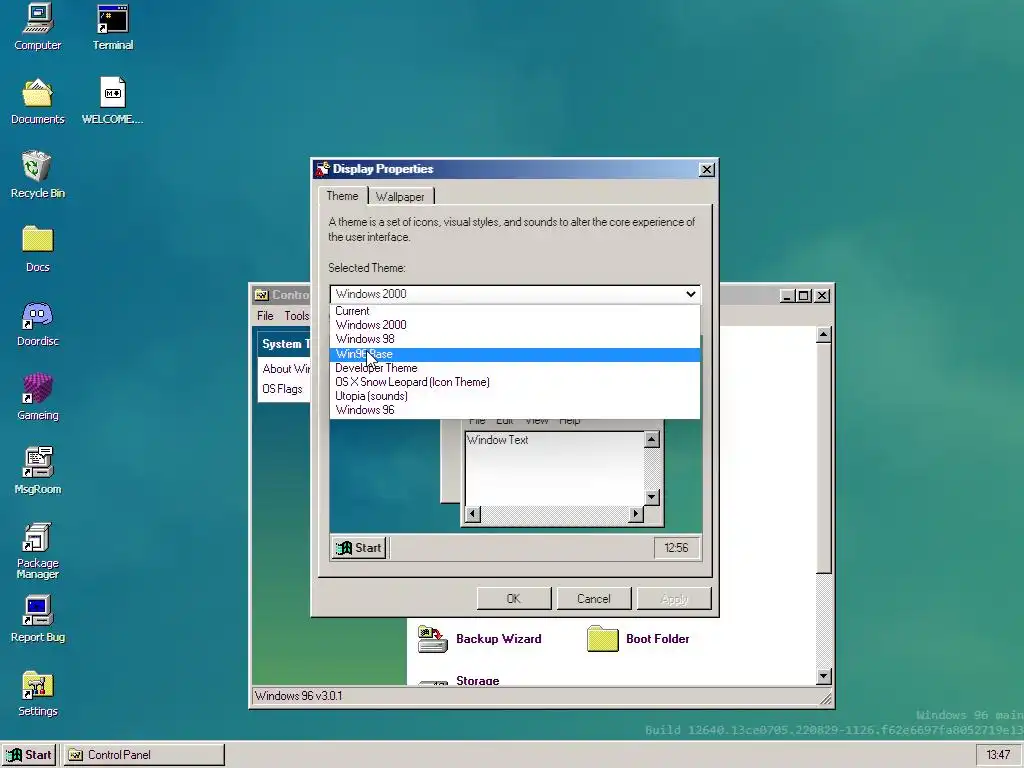Choose OS X Snow Leopard icon theme
Viewport: 1024px width, 768px height.
tap(515, 382)
